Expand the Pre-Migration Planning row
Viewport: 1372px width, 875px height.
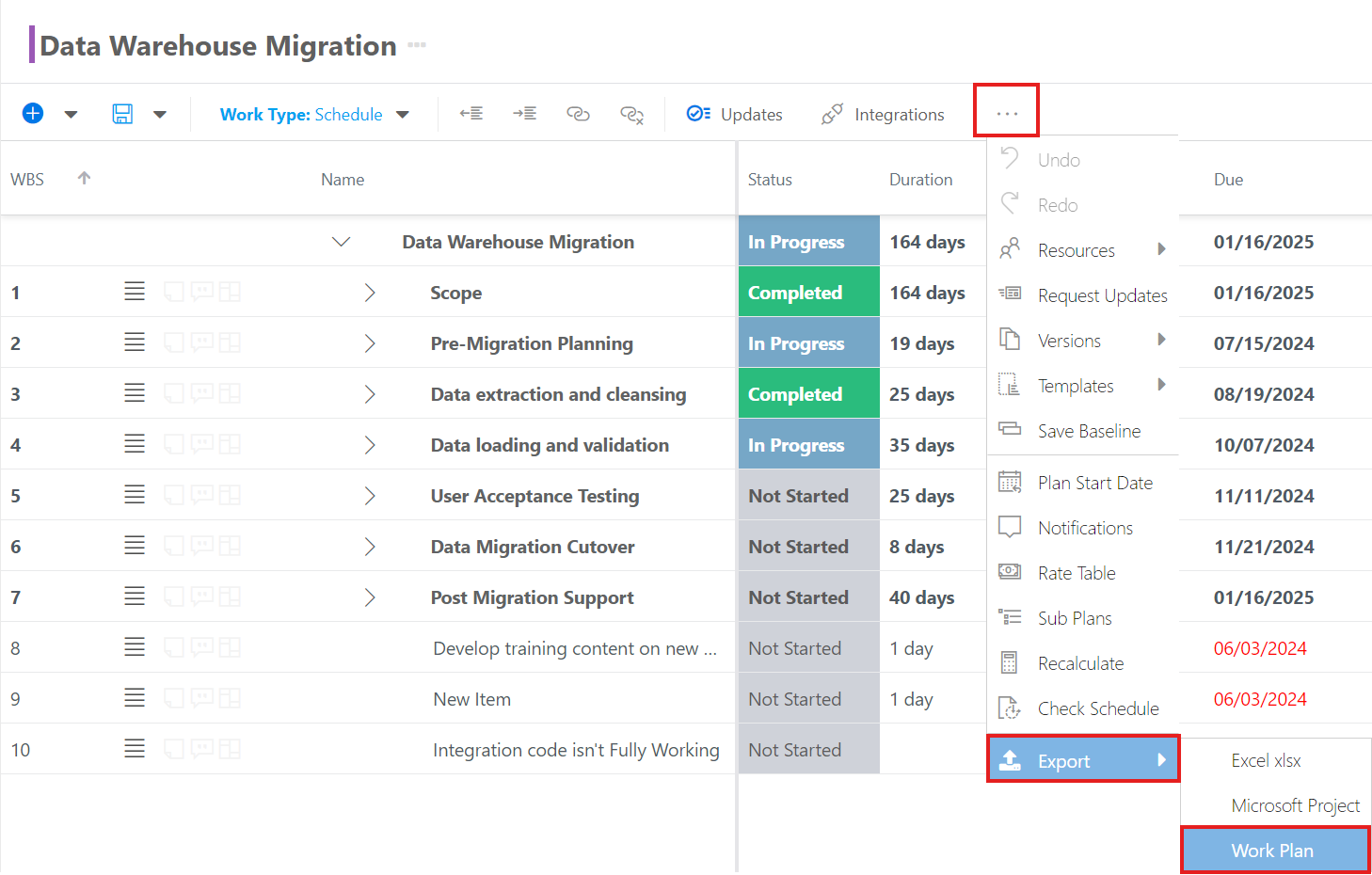coord(370,343)
